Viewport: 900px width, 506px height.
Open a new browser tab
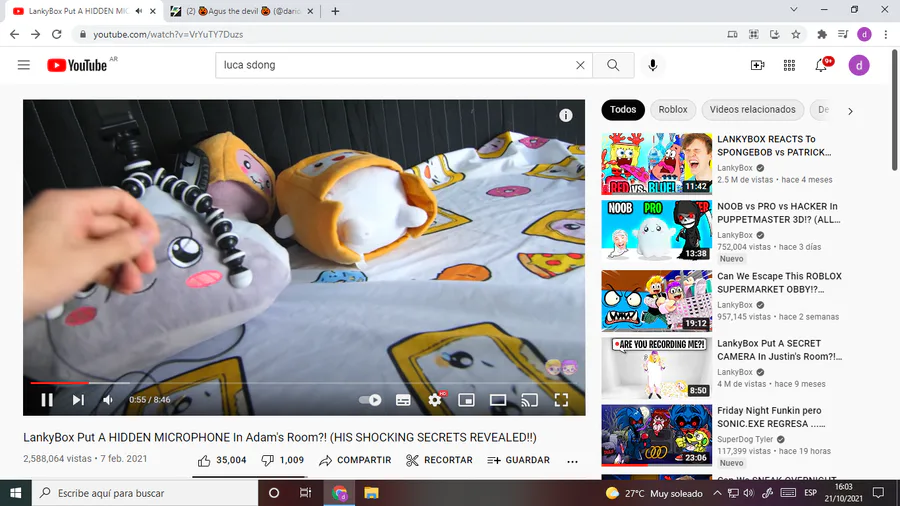click(335, 11)
